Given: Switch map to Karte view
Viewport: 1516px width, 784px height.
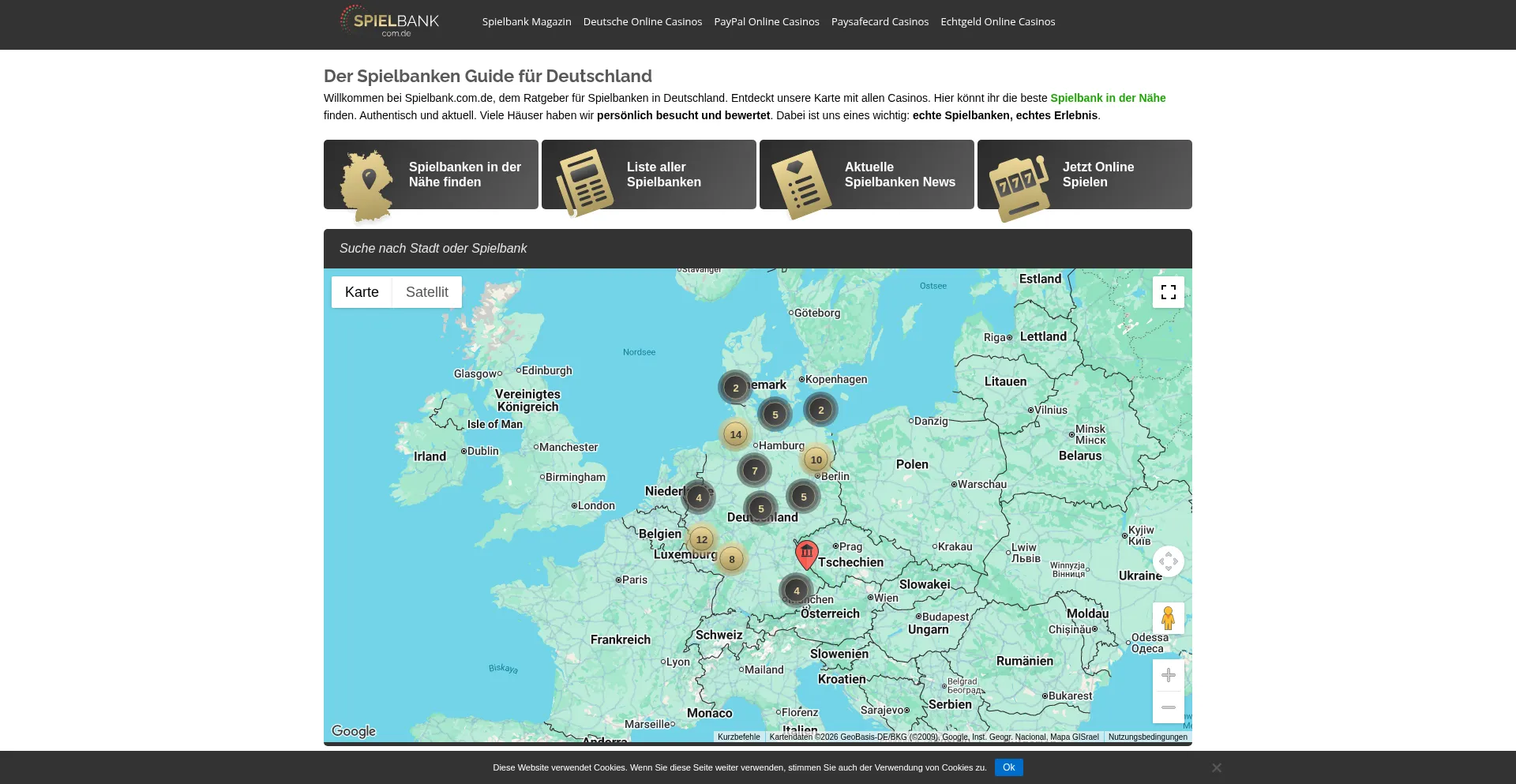Looking at the screenshot, I should [x=362, y=292].
